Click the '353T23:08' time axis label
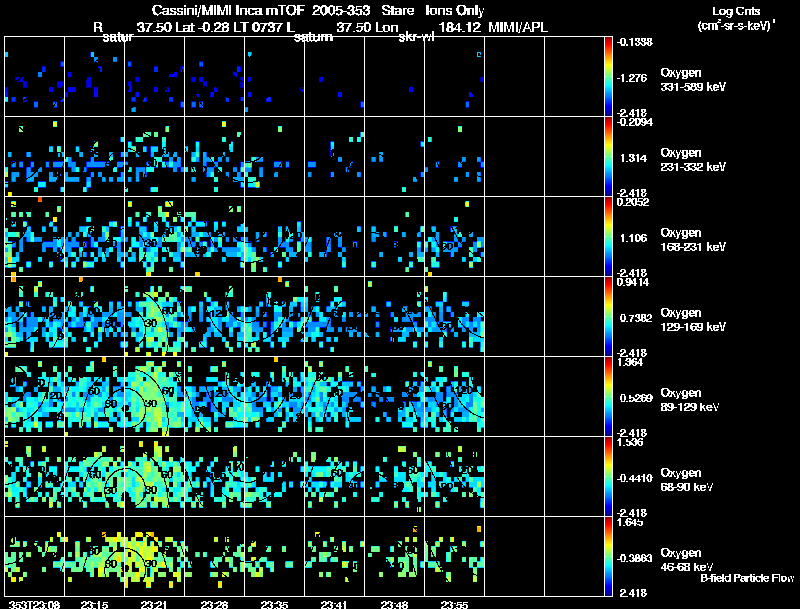The height and width of the screenshot is (609, 800). [x=34, y=604]
